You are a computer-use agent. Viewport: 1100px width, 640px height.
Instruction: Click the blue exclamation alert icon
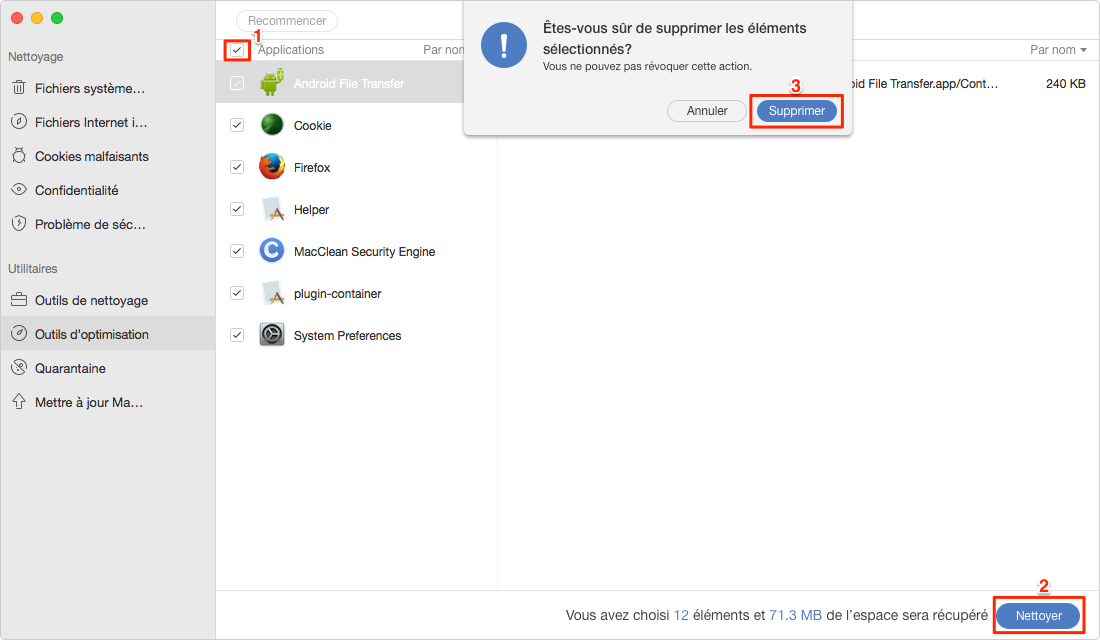click(504, 45)
